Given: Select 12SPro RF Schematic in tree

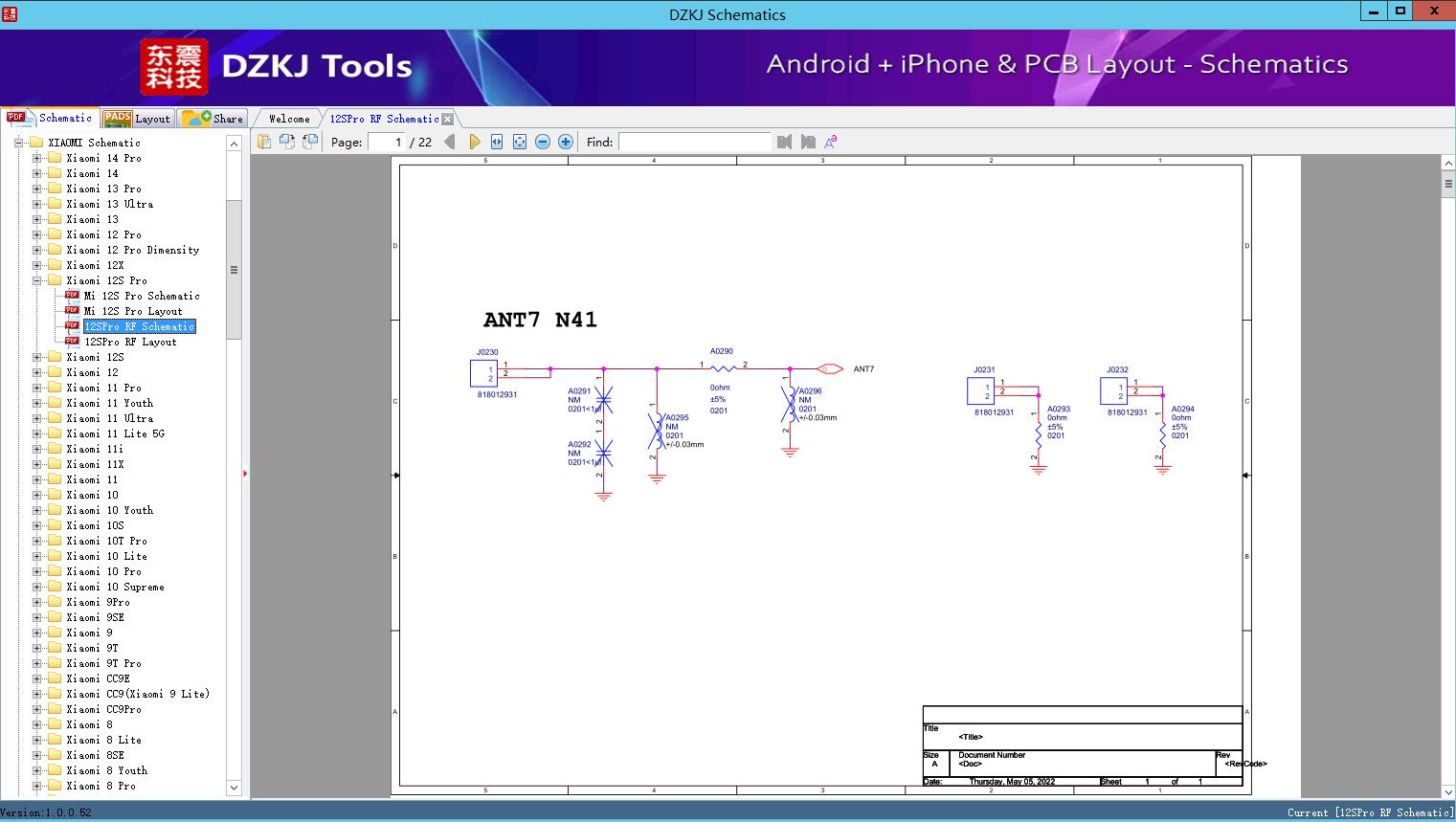Looking at the screenshot, I should click(x=140, y=326).
